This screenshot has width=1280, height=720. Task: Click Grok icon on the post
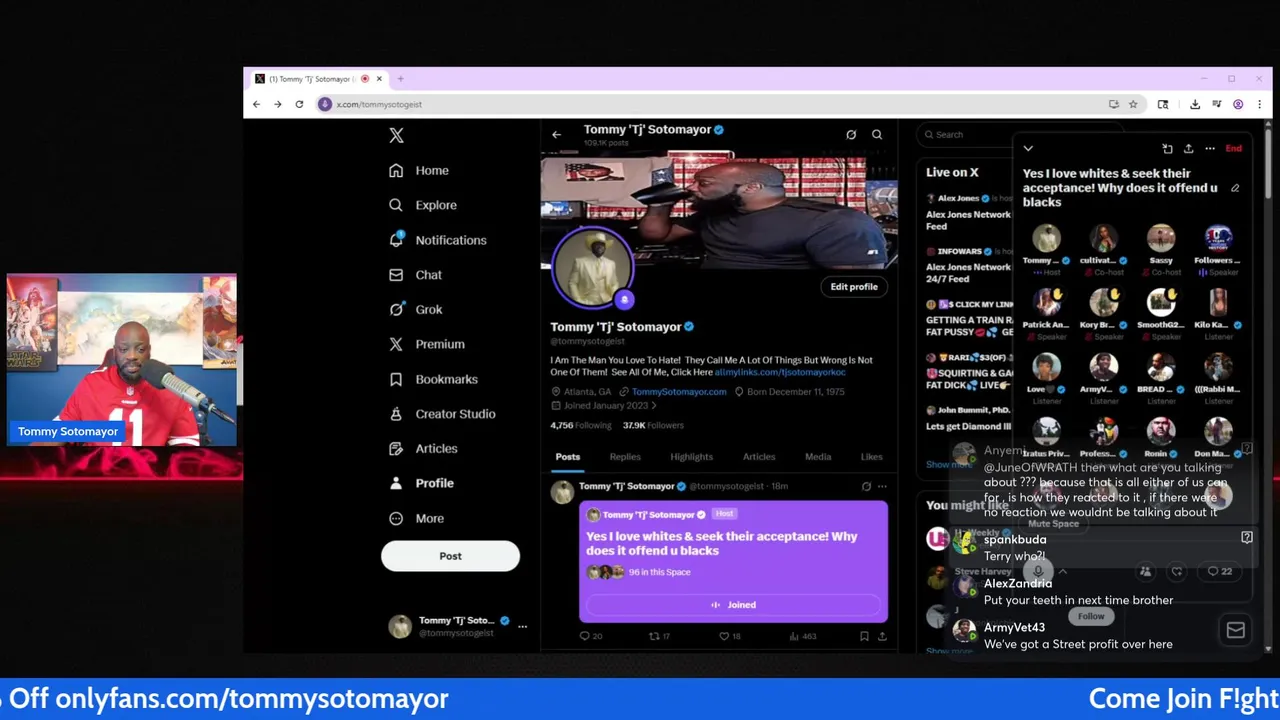click(866, 487)
